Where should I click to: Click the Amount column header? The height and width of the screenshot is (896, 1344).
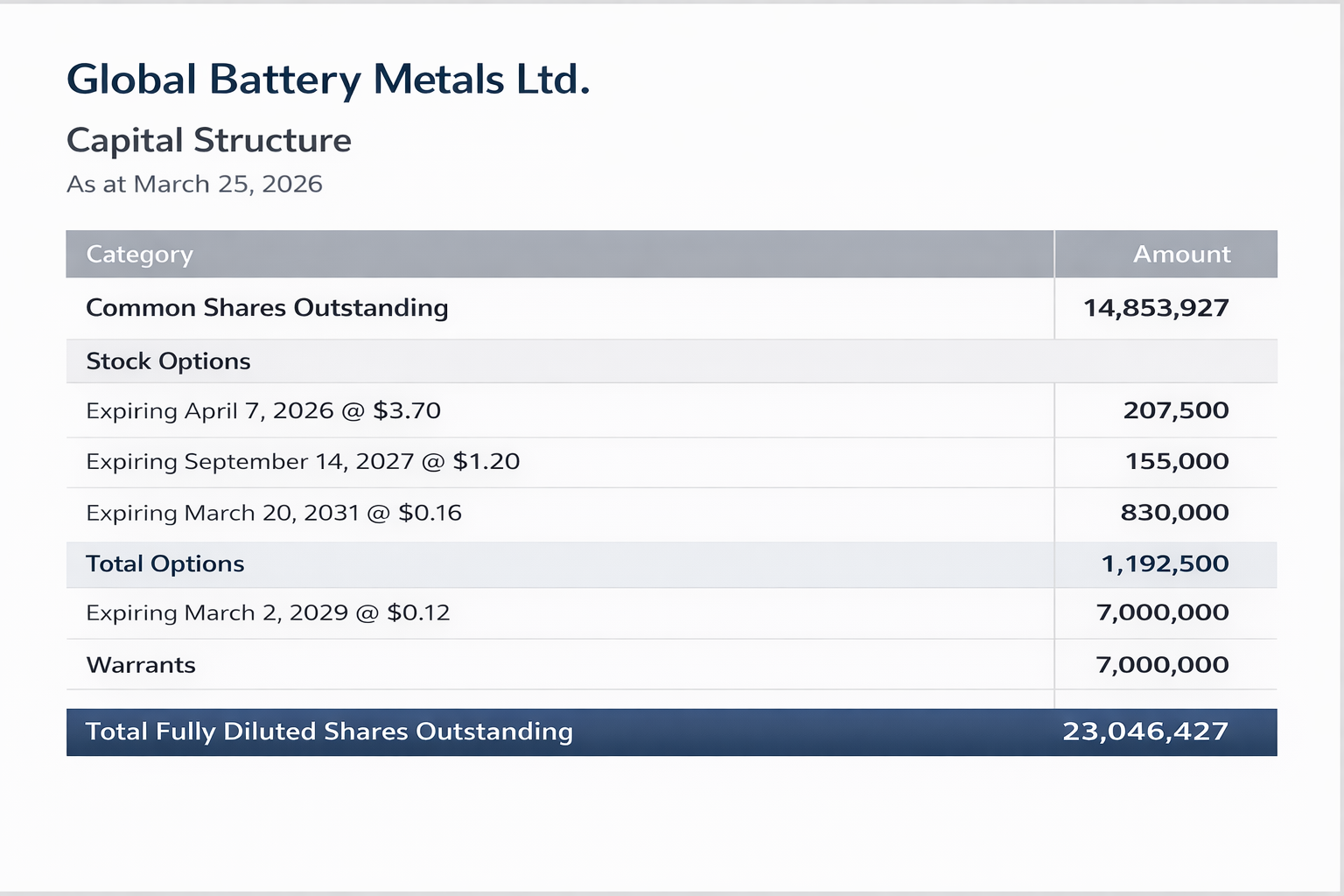pos(1181,254)
